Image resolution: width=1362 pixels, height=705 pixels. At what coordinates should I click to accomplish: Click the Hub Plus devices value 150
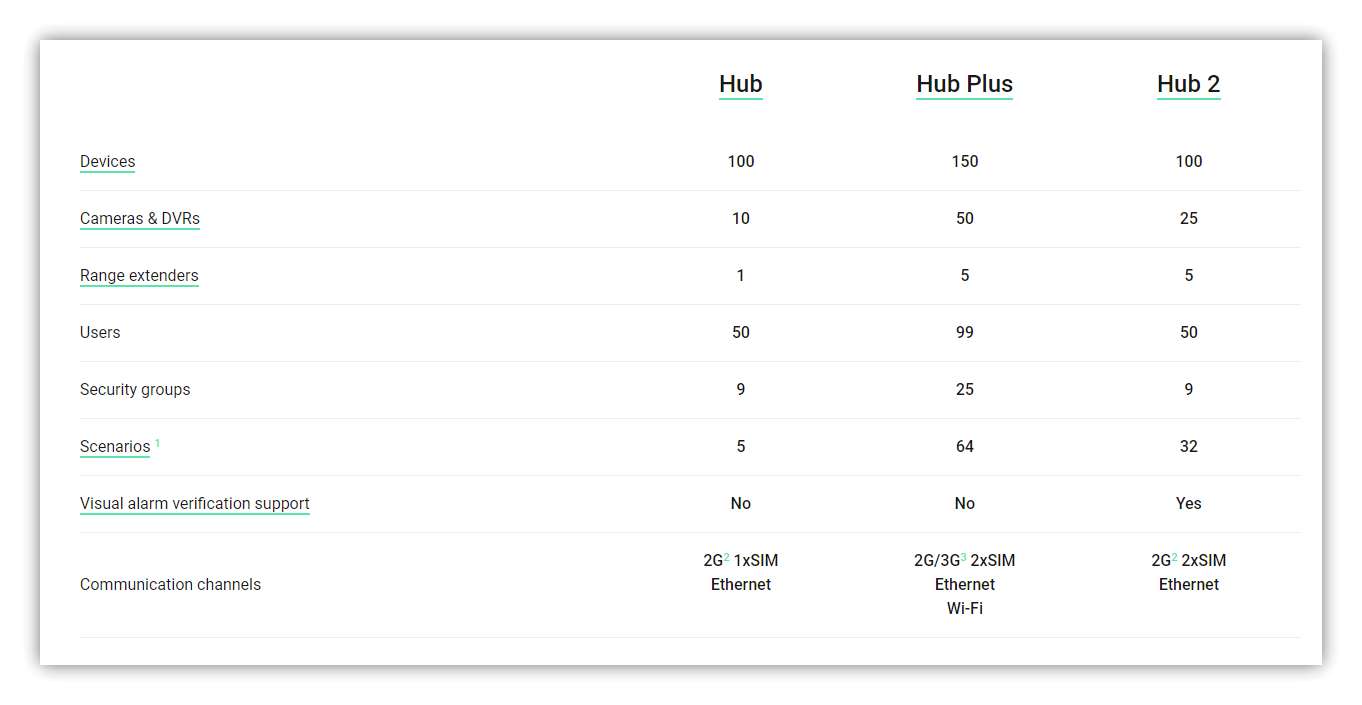pyautogui.click(x=964, y=161)
